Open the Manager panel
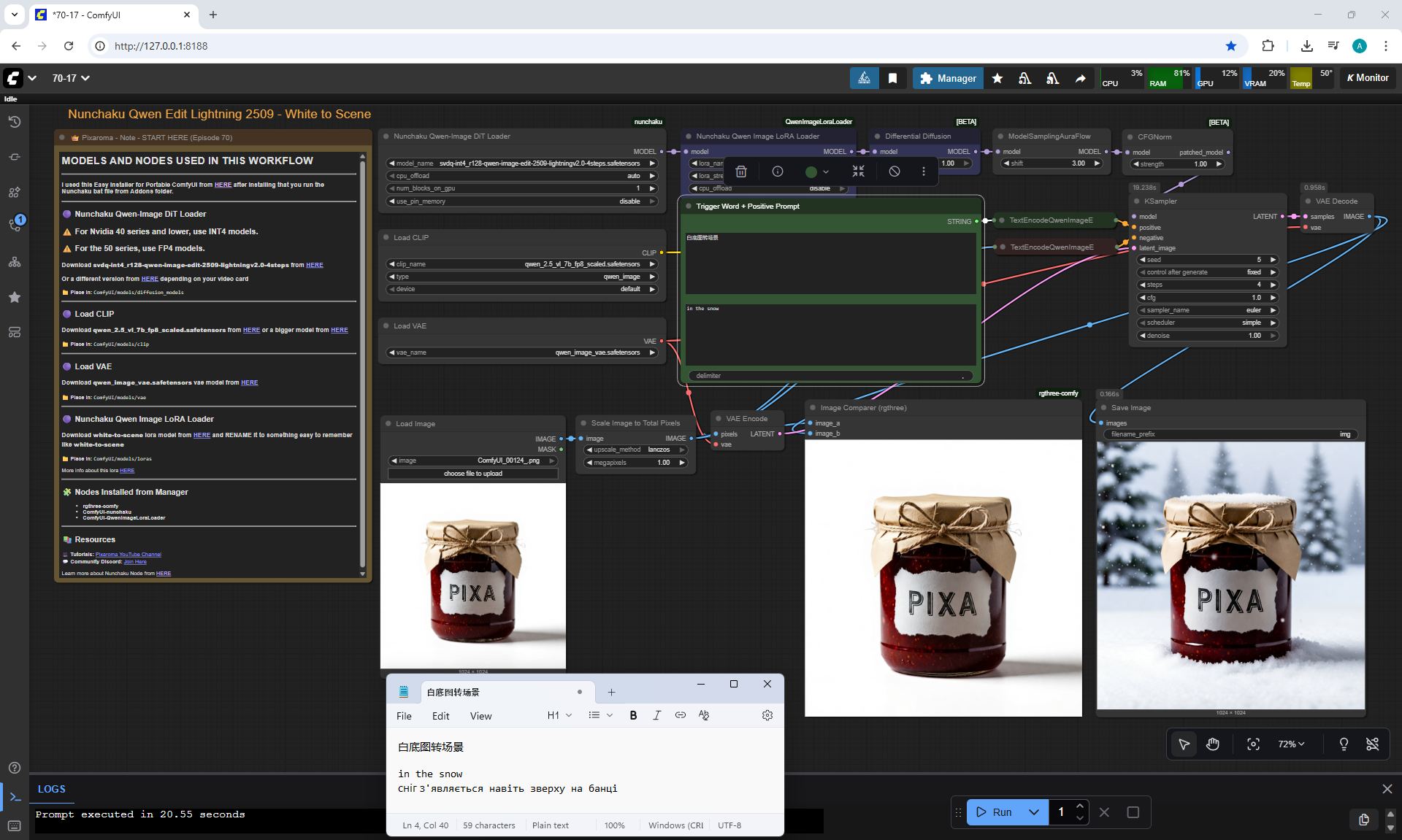The image size is (1402, 840). pyautogui.click(x=948, y=78)
